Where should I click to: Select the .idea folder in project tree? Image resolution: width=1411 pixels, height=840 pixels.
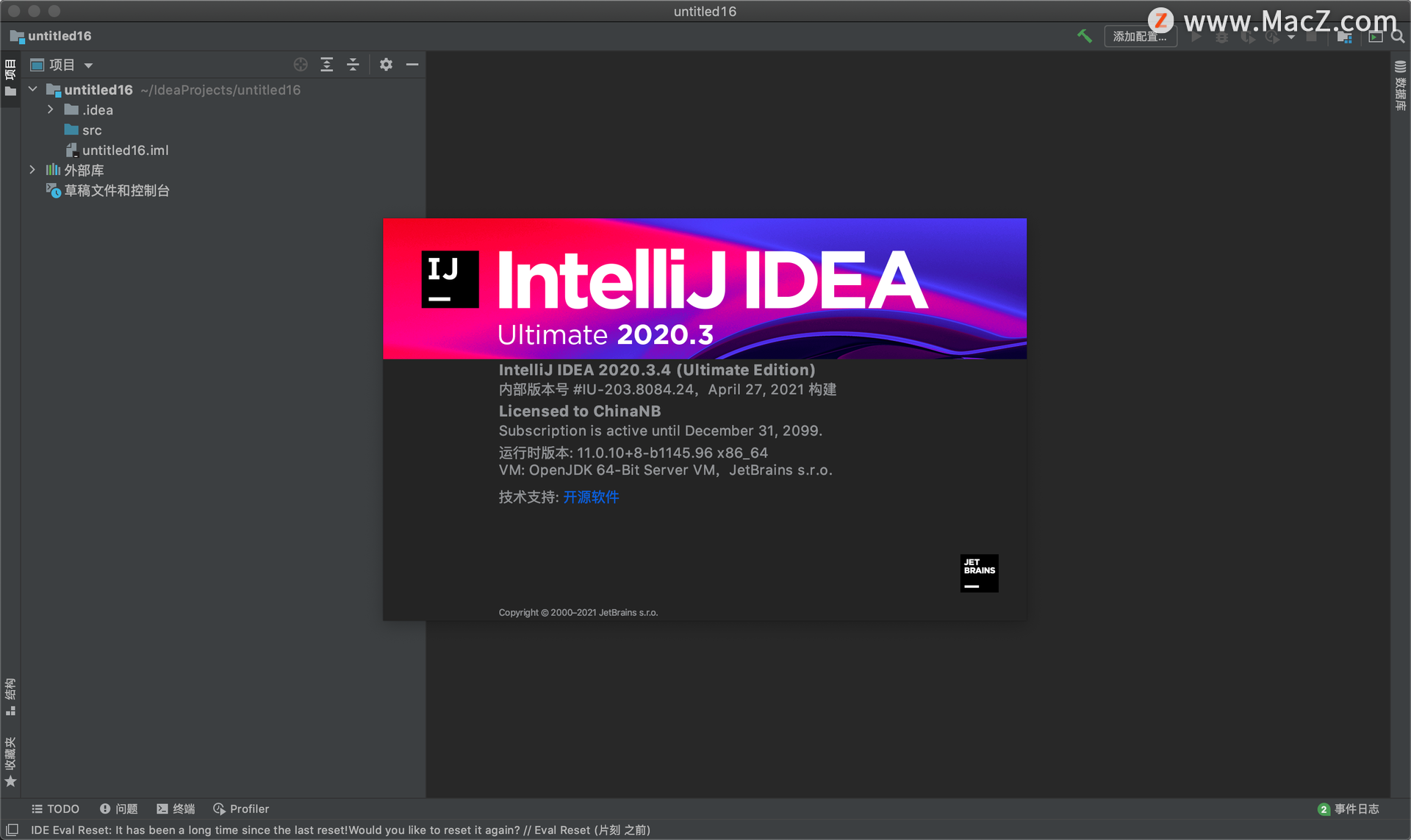[223, 110]
